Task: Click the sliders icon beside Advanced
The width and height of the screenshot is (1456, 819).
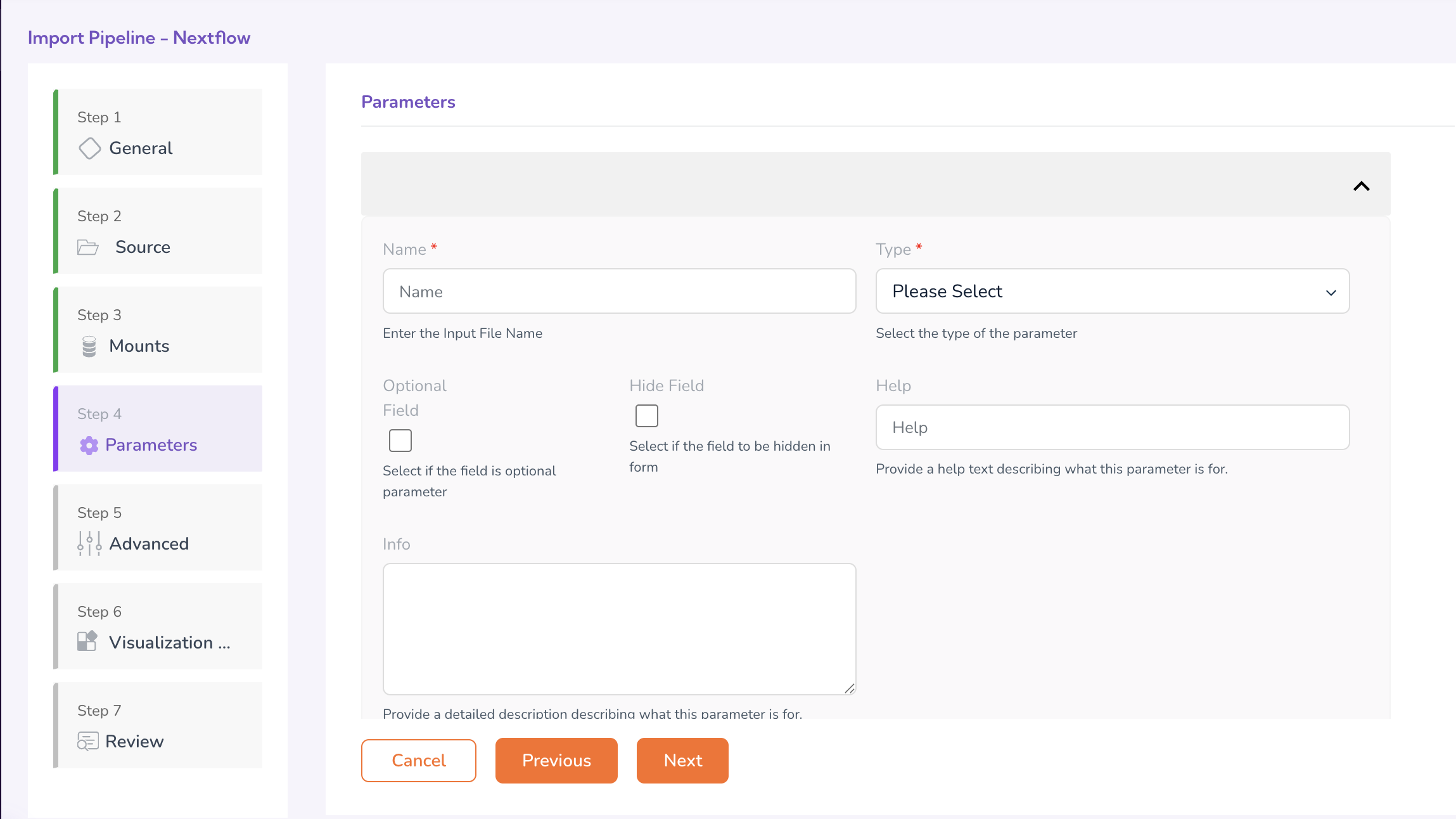Action: 89,543
